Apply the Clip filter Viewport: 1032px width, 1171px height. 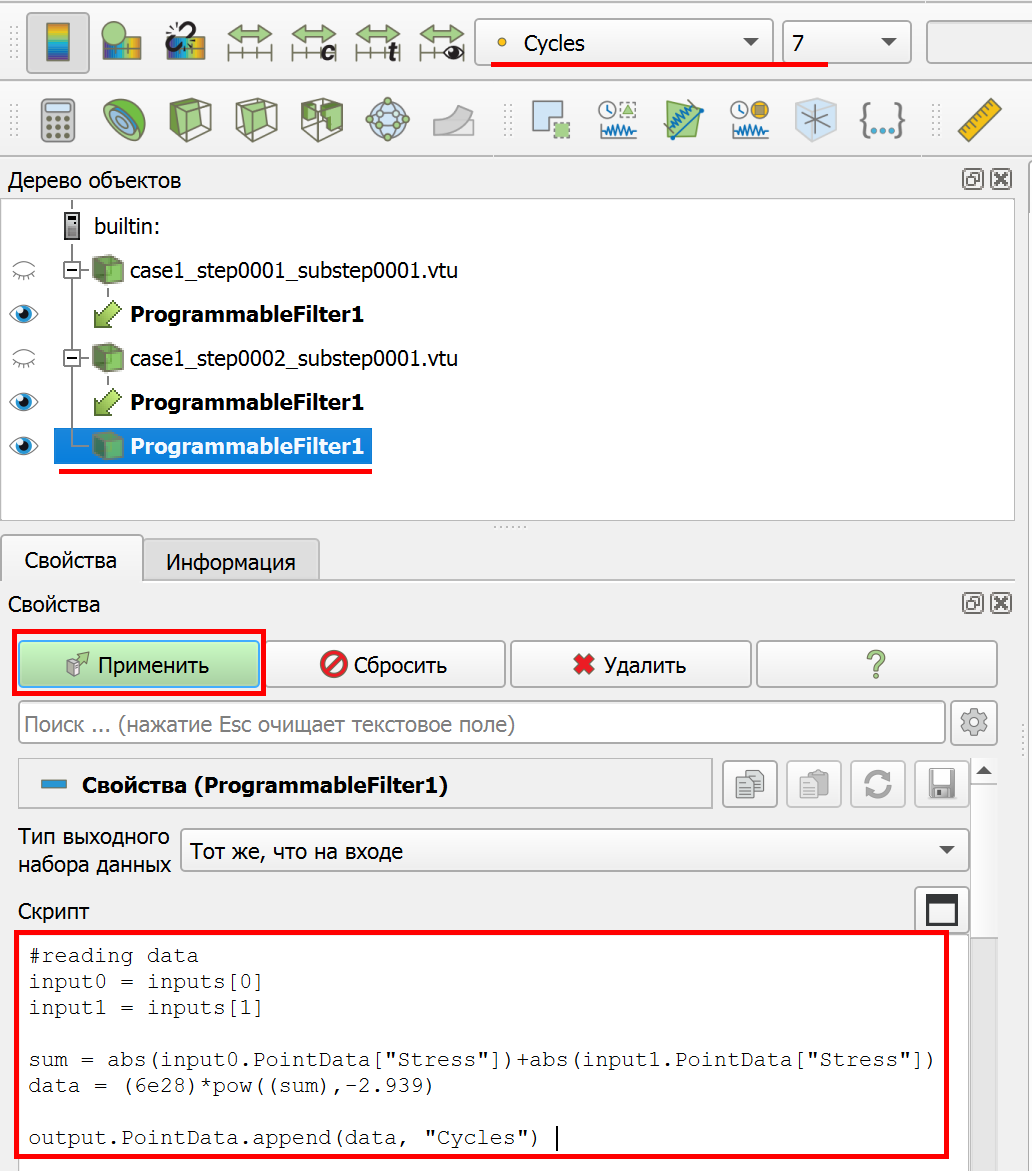coord(190,119)
